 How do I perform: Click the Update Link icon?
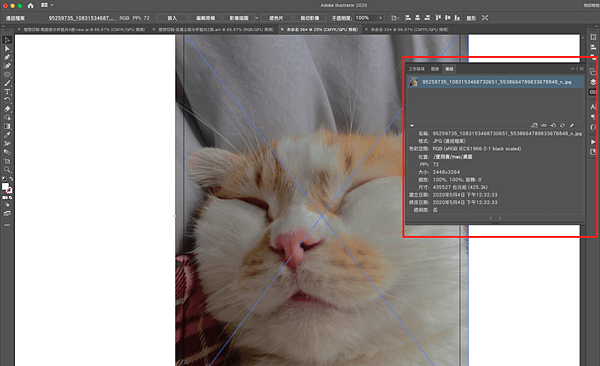click(x=562, y=125)
